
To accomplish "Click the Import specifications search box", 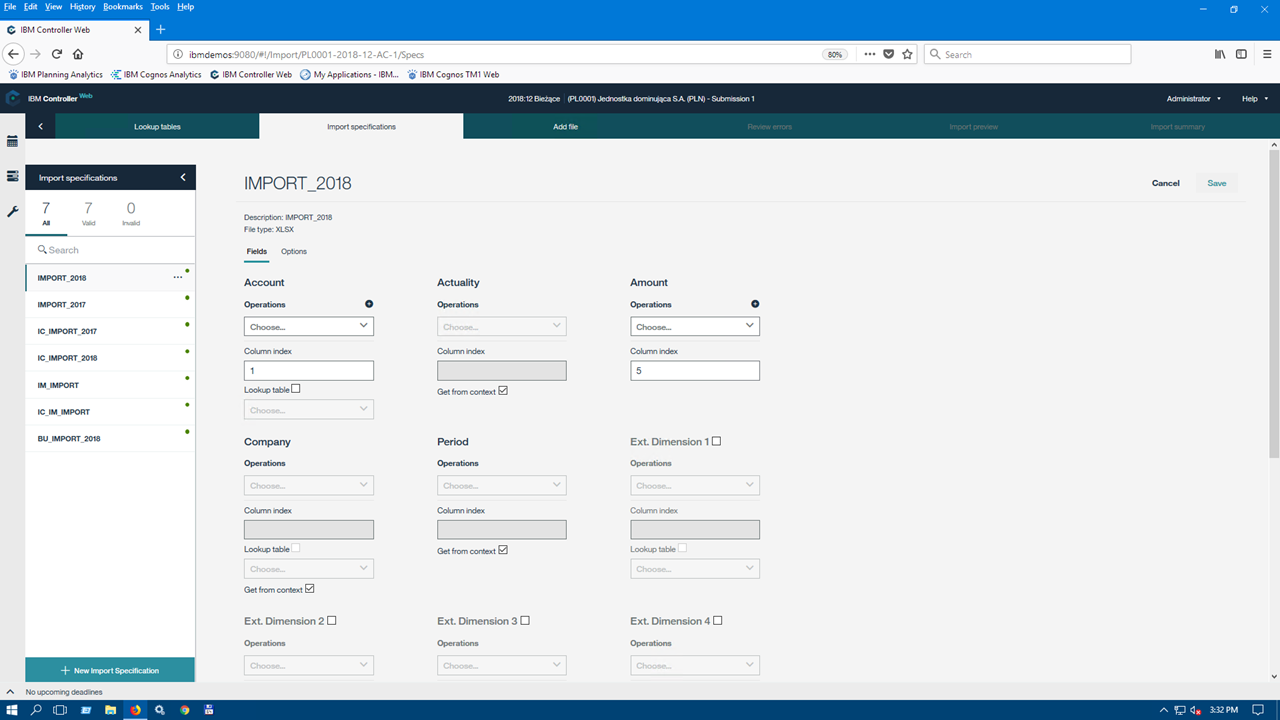I will tap(110, 250).
